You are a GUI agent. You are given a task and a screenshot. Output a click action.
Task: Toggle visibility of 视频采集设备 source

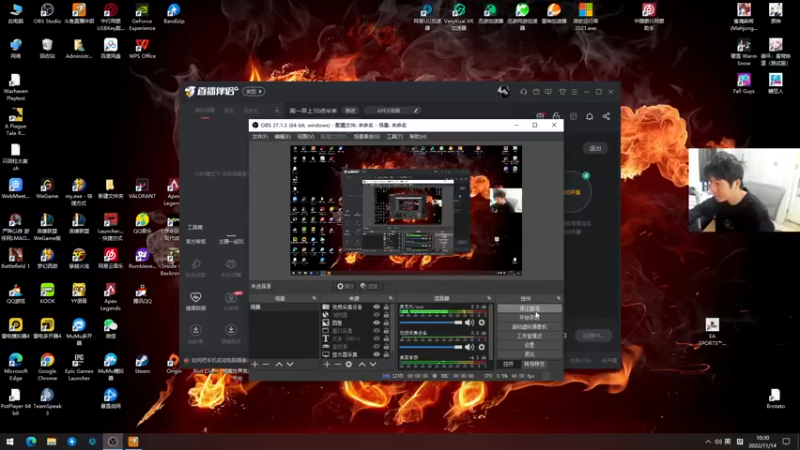tap(377, 307)
